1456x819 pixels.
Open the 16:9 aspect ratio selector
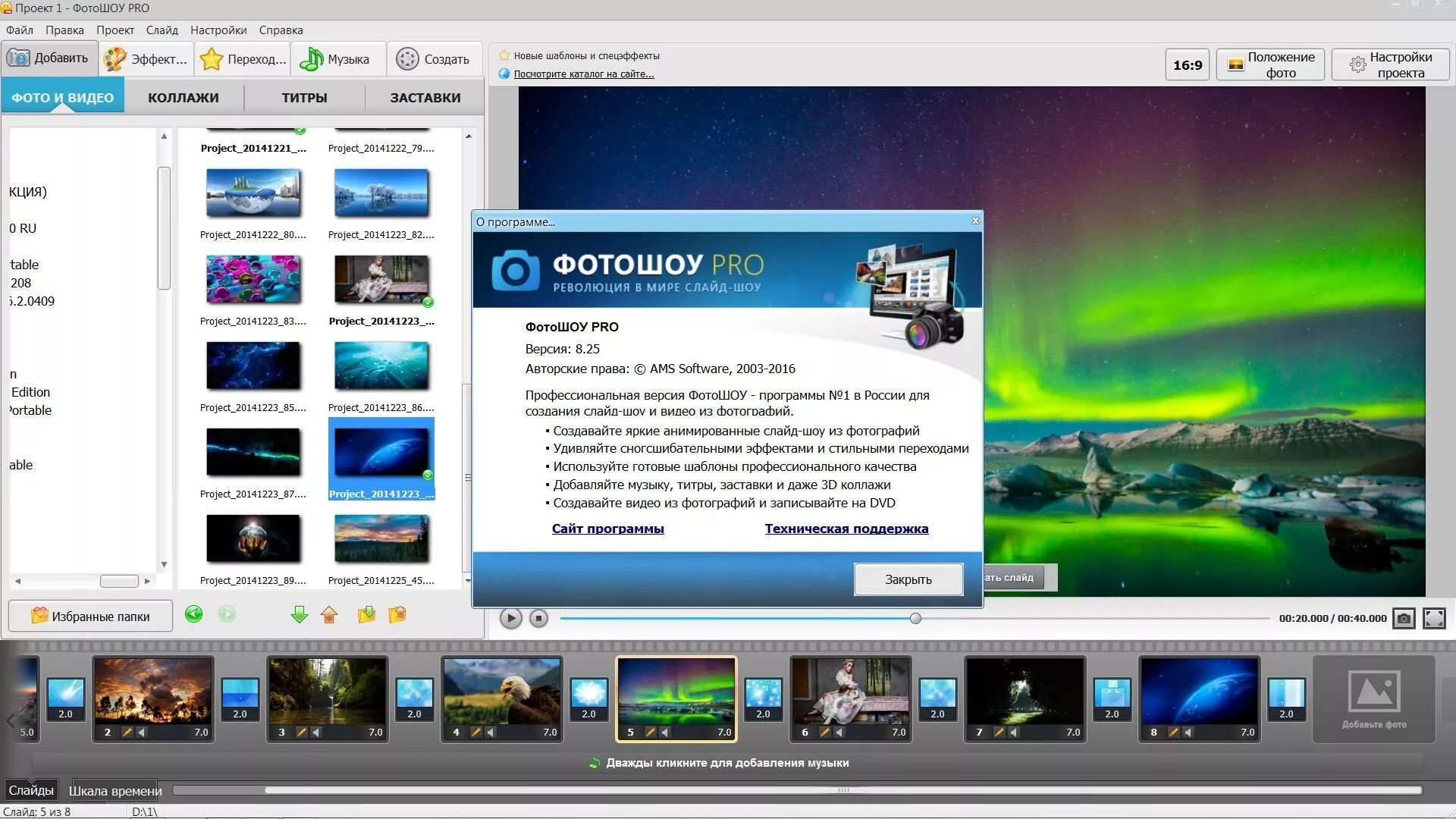[1187, 65]
